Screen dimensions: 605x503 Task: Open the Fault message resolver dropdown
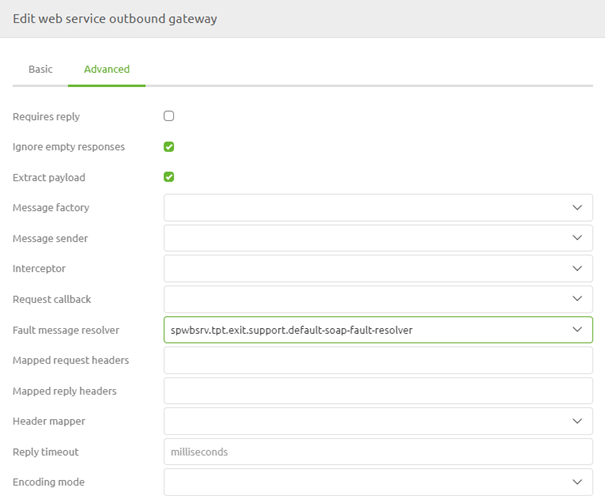pos(378,330)
